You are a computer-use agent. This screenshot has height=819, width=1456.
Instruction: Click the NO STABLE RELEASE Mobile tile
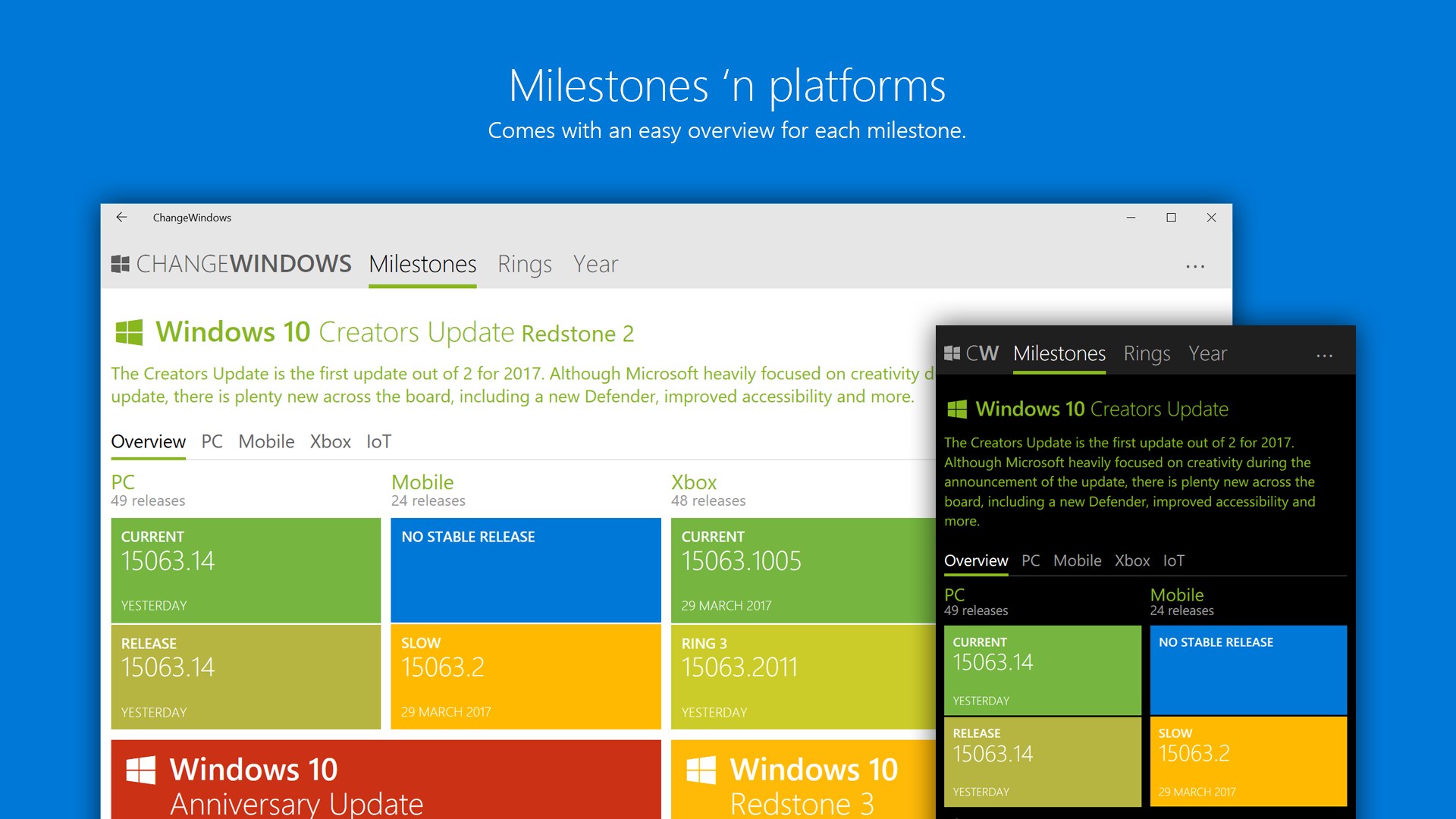click(525, 569)
